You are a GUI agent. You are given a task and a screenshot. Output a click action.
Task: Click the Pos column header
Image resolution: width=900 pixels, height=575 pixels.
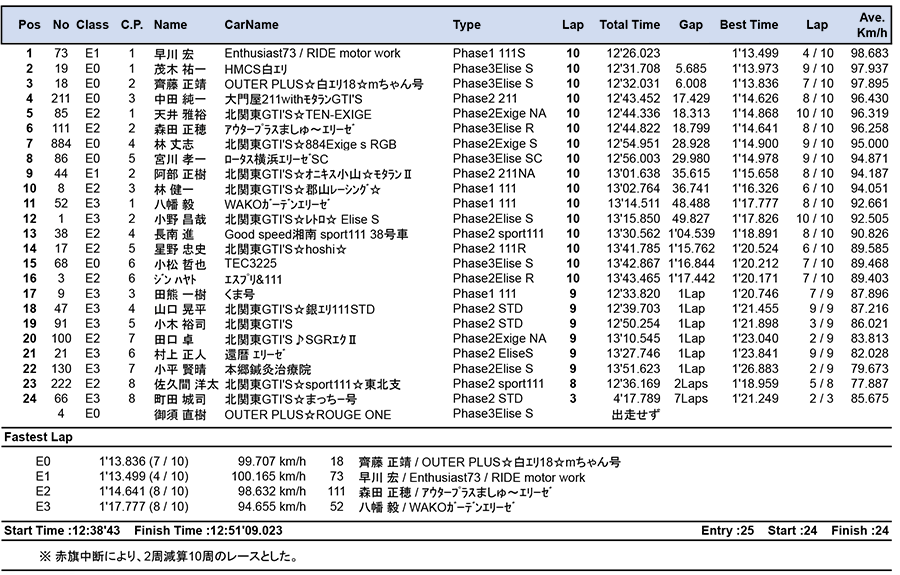pyautogui.click(x=30, y=25)
